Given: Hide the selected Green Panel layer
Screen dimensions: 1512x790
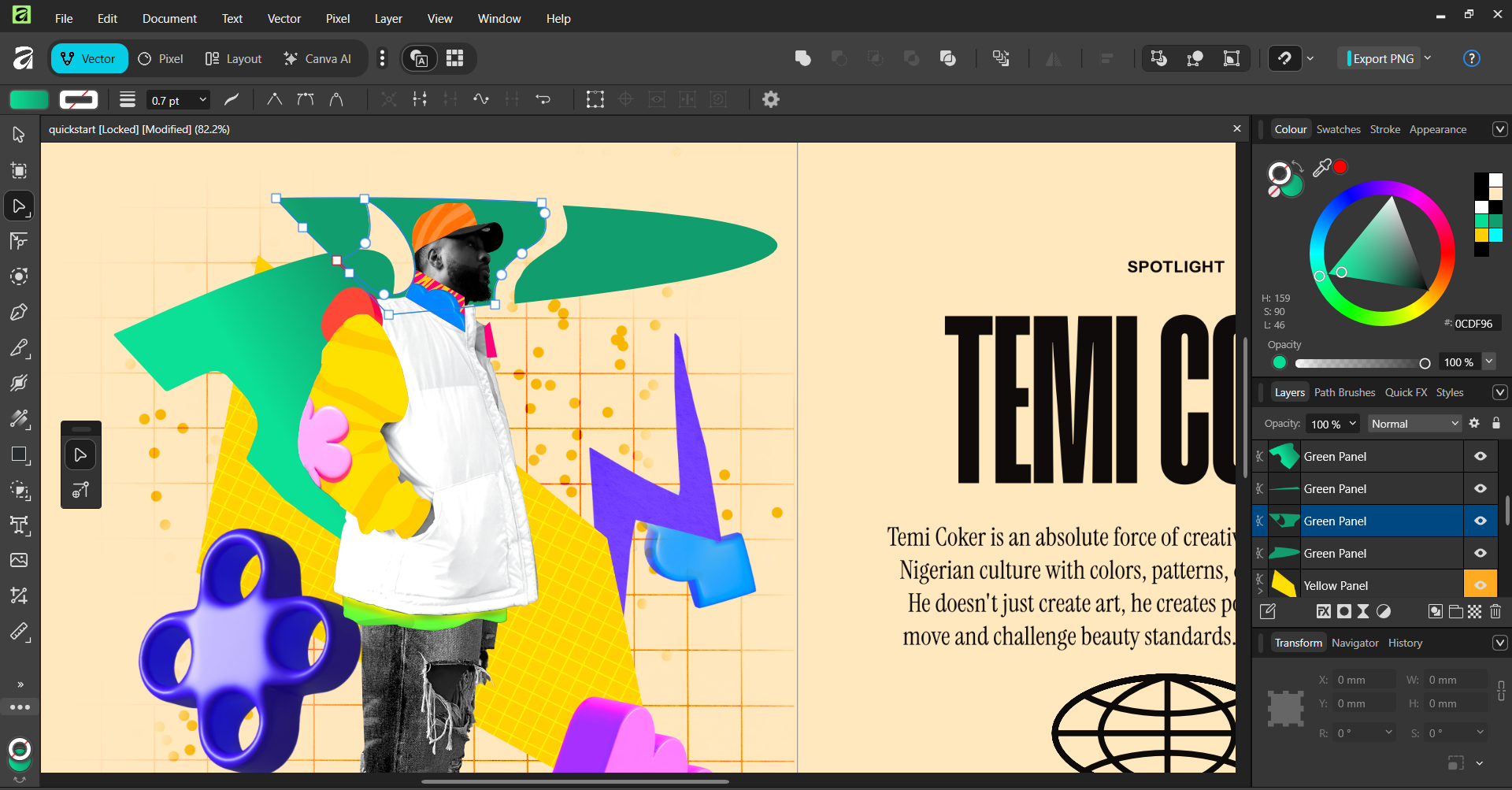Looking at the screenshot, I should 1480,521.
